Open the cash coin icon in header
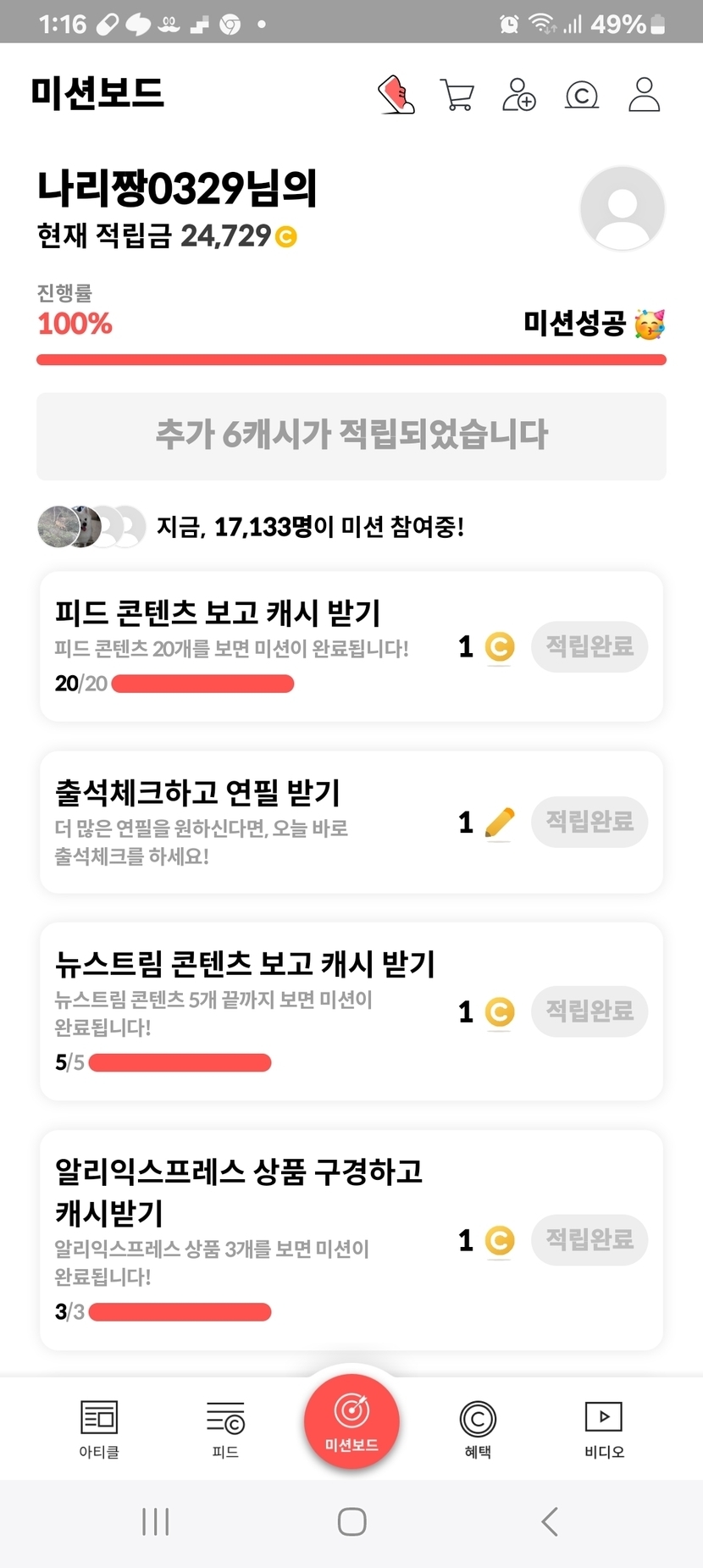Screen dimensions: 703x1568 [582, 95]
